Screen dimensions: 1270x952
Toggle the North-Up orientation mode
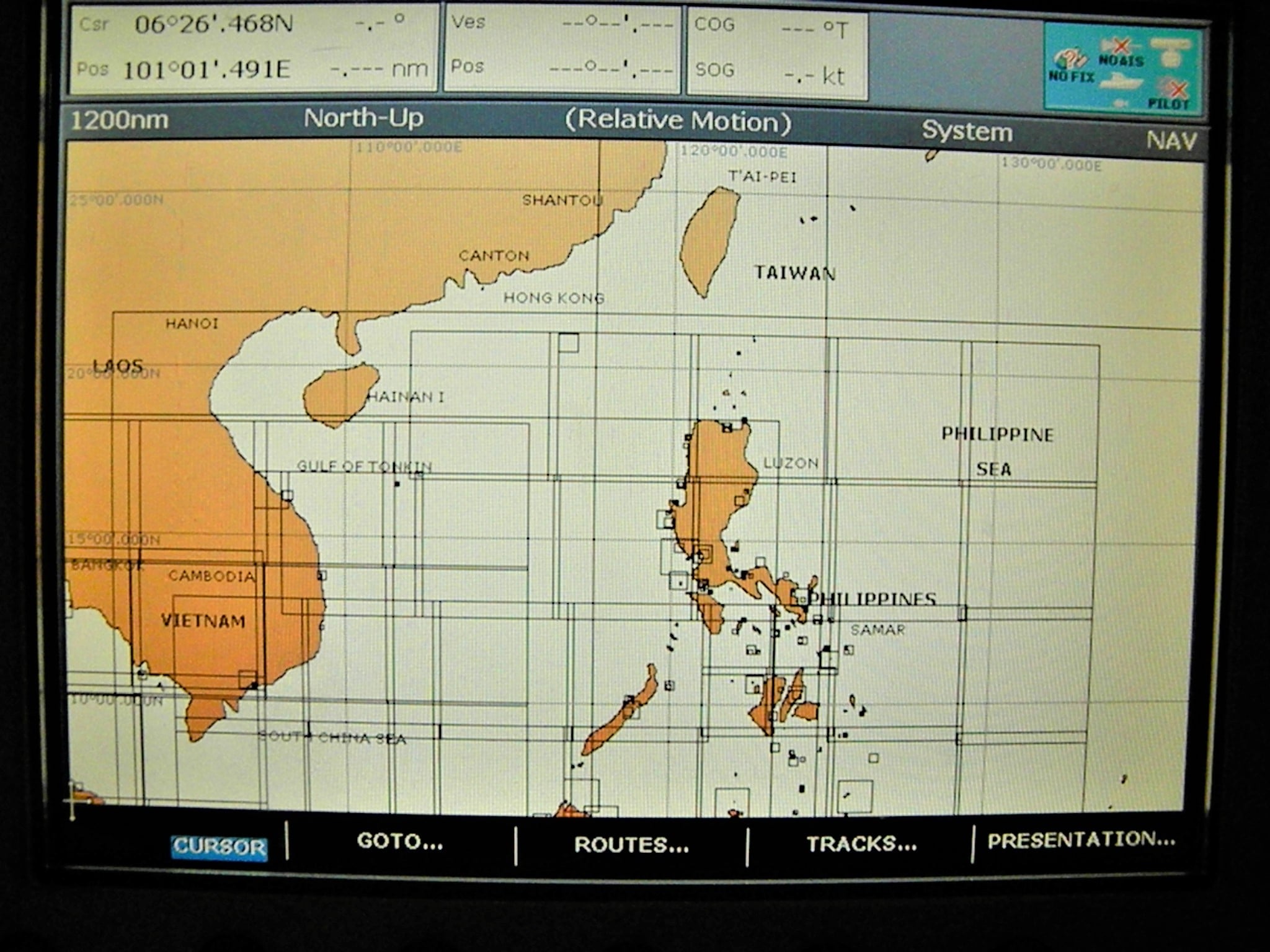point(363,118)
